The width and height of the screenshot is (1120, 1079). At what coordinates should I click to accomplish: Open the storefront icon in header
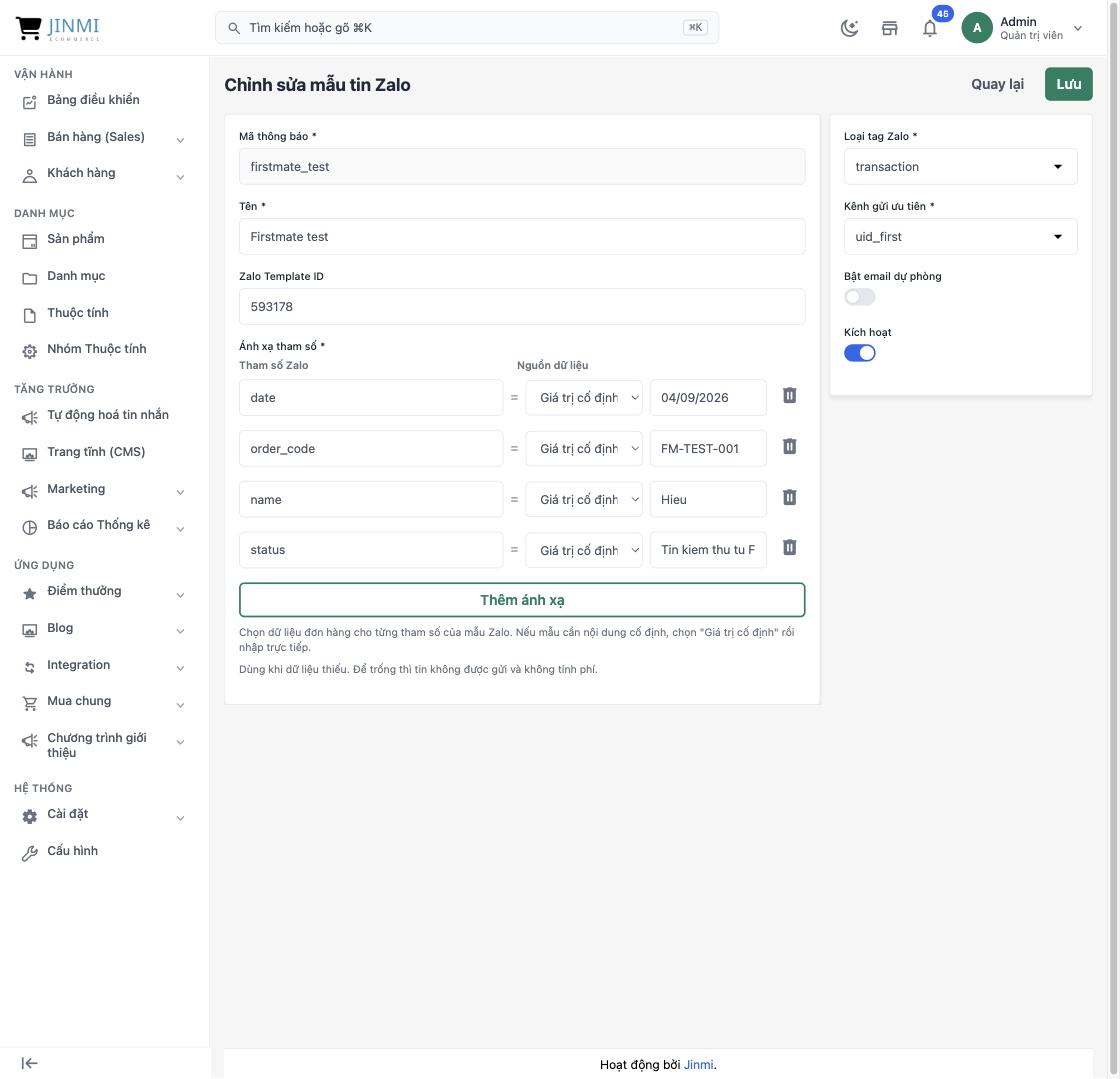(889, 29)
